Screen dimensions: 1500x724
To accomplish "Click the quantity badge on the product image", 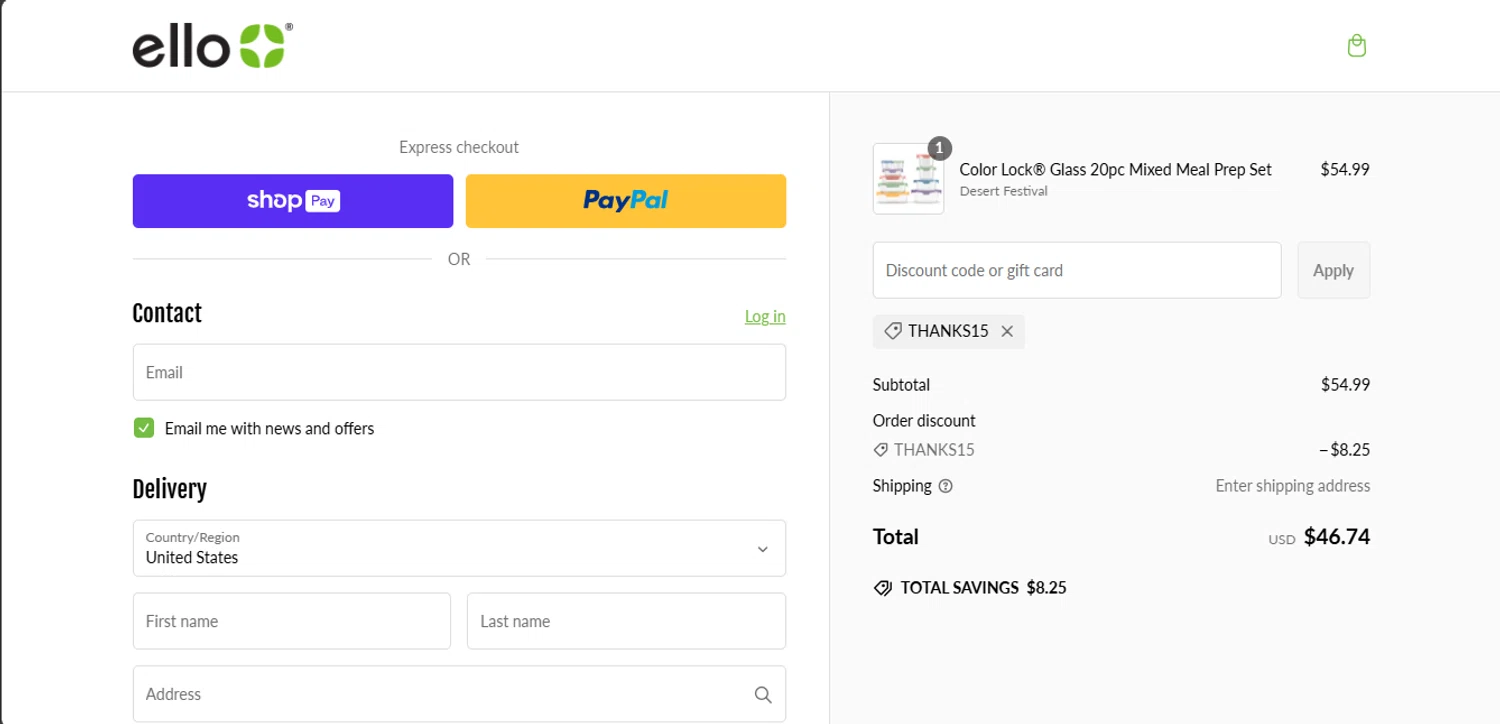I will (x=939, y=148).
